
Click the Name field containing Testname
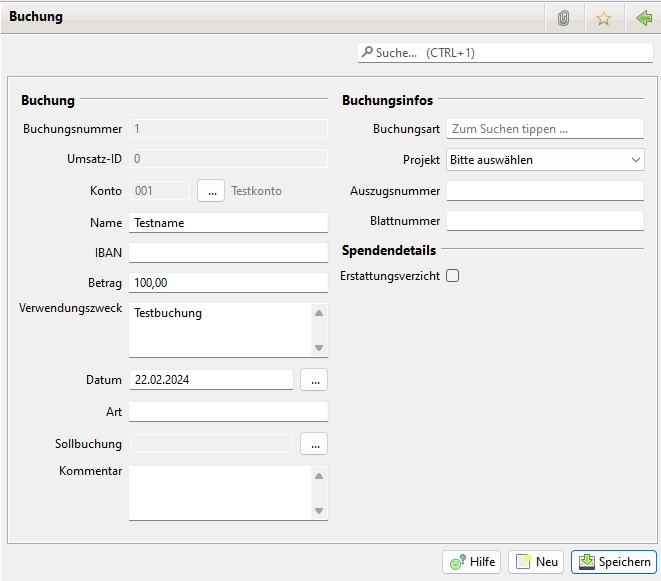point(228,223)
